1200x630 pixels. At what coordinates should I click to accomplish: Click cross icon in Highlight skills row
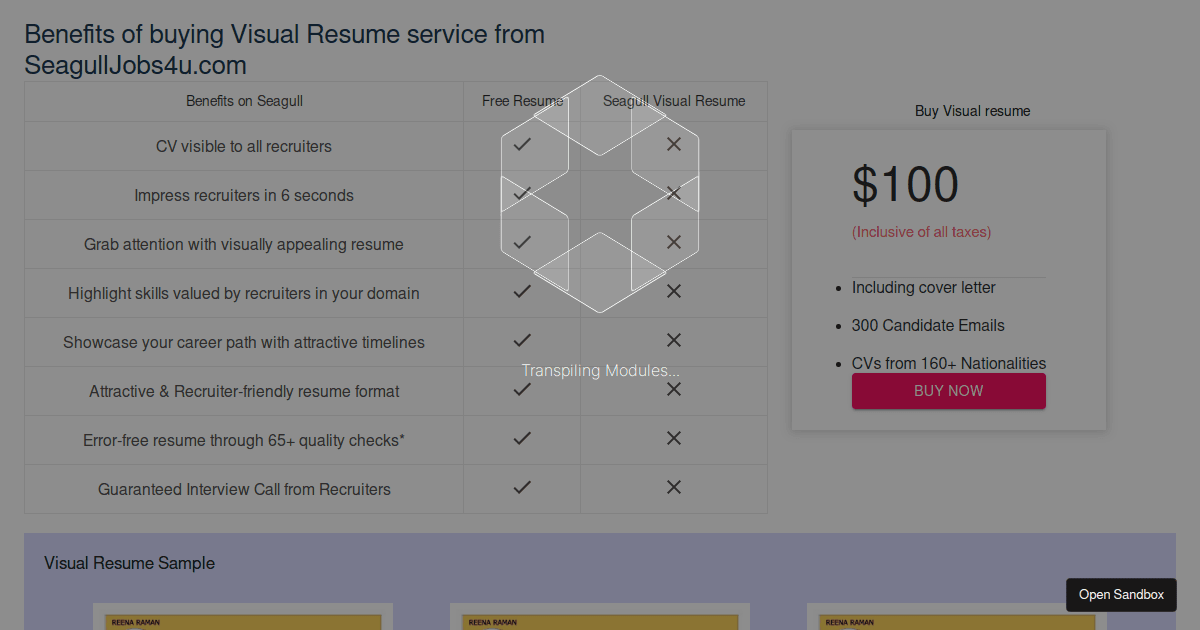[x=673, y=292]
